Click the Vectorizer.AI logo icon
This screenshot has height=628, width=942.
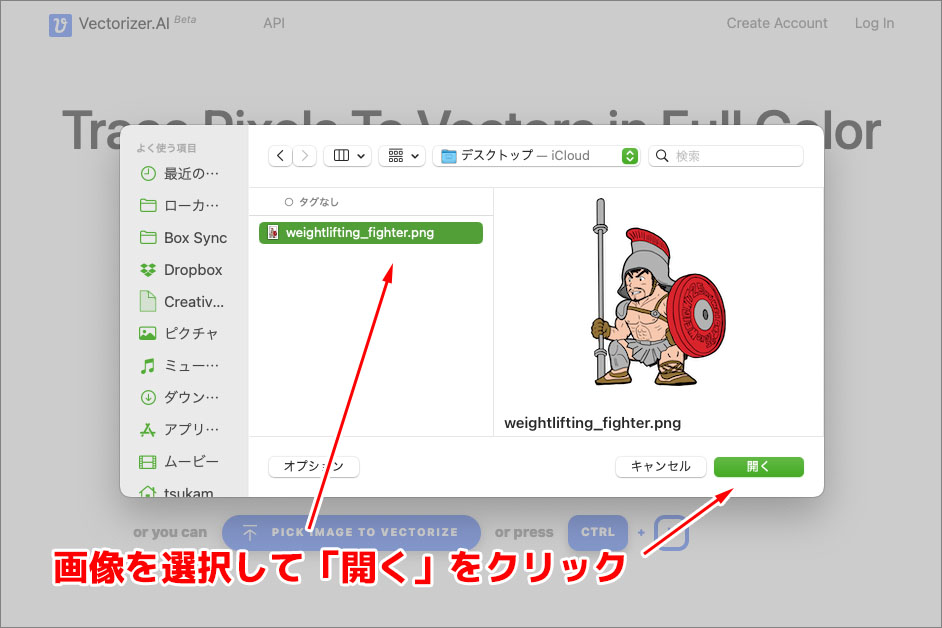tap(59, 23)
